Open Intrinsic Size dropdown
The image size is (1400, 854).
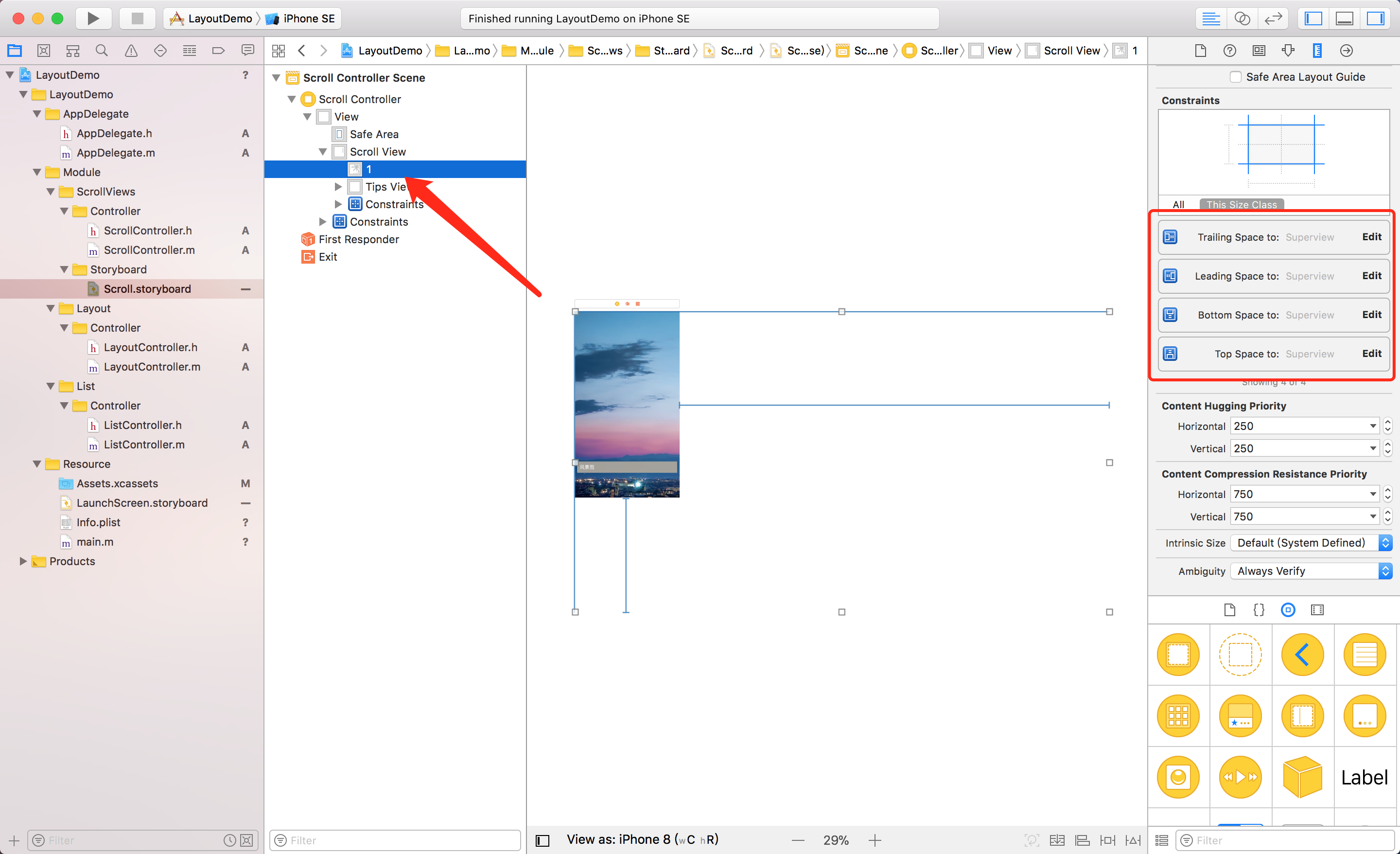(1310, 542)
